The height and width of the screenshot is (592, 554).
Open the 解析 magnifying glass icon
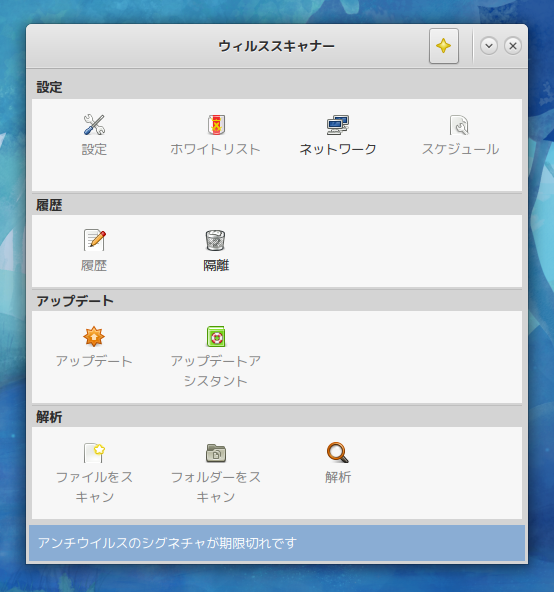click(x=338, y=452)
